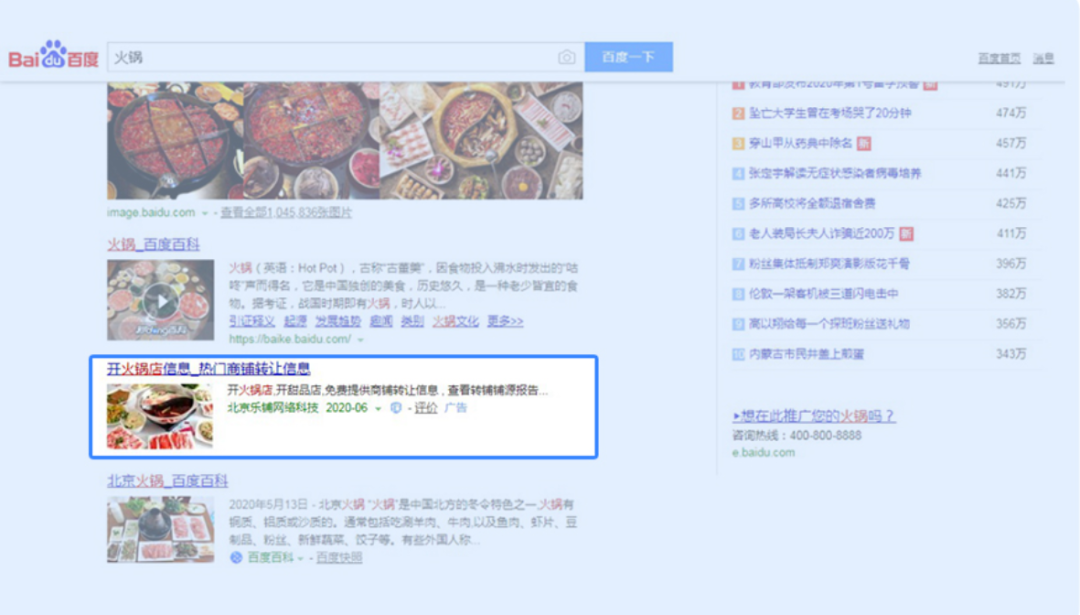Click the 更多>> link
The width and height of the screenshot is (1080, 615).
[x=505, y=321]
